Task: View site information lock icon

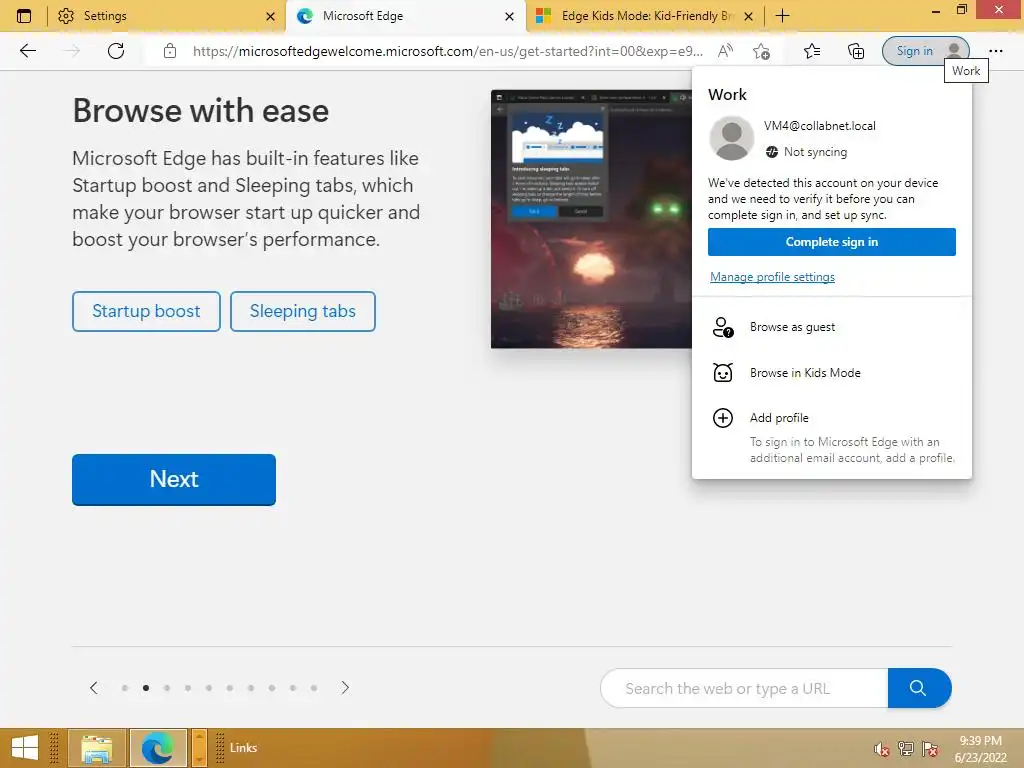Action: coord(170,51)
